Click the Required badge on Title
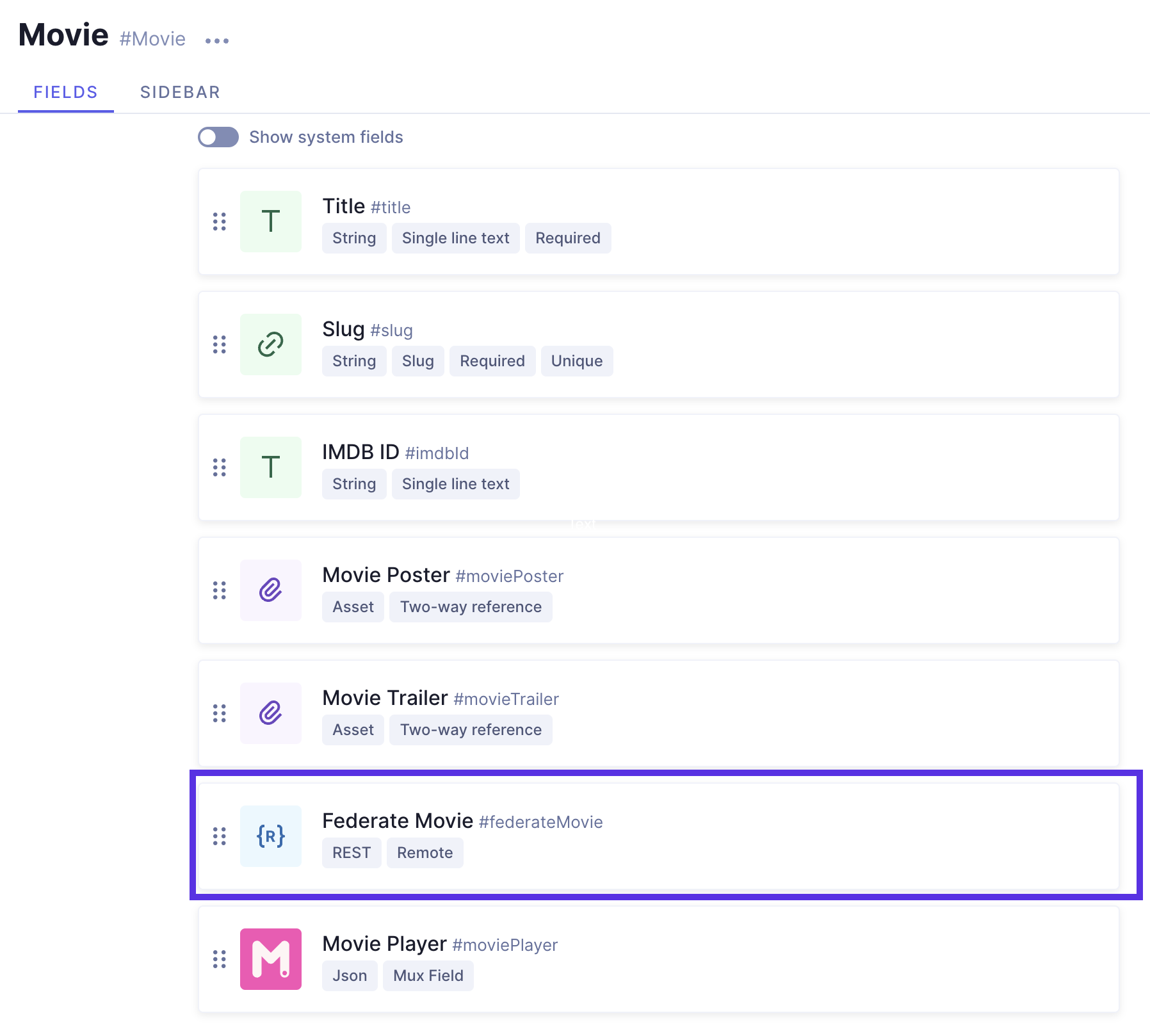Image resolution: width=1150 pixels, height=1036 pixels. coord(568,238)
